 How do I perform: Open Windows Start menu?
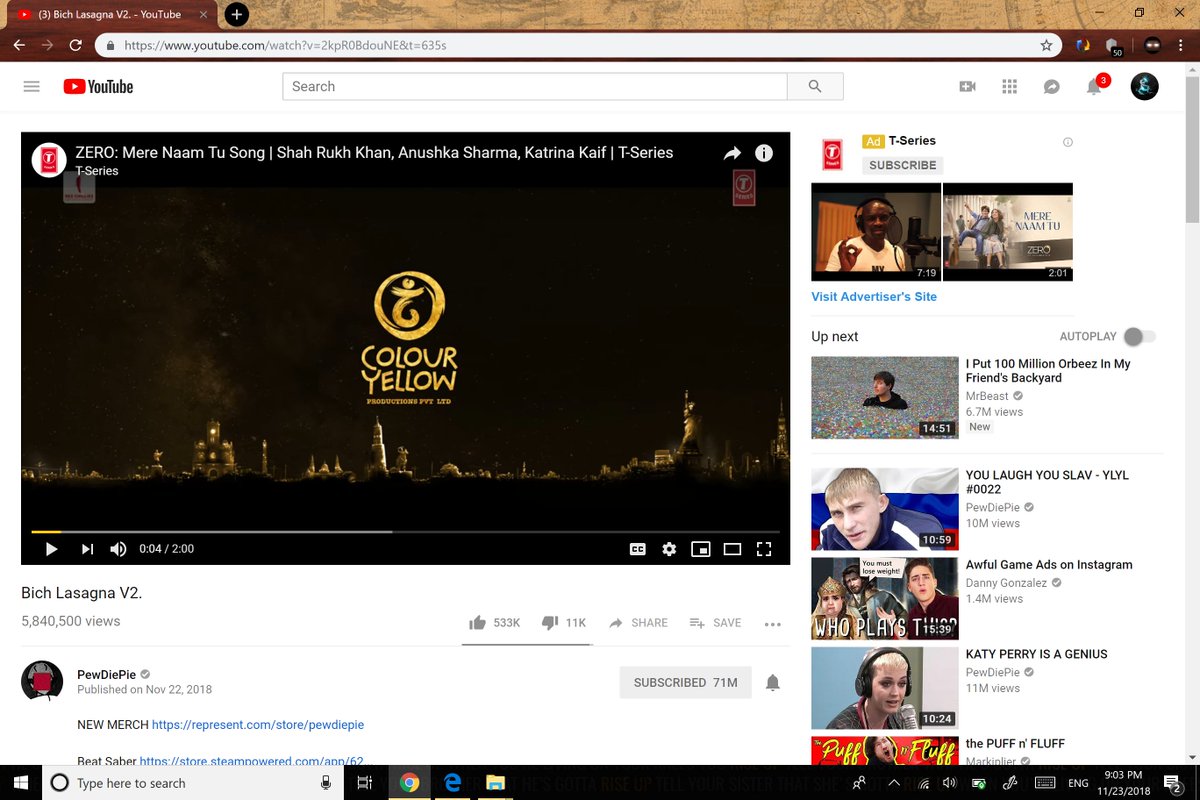(x=22, y=783)
